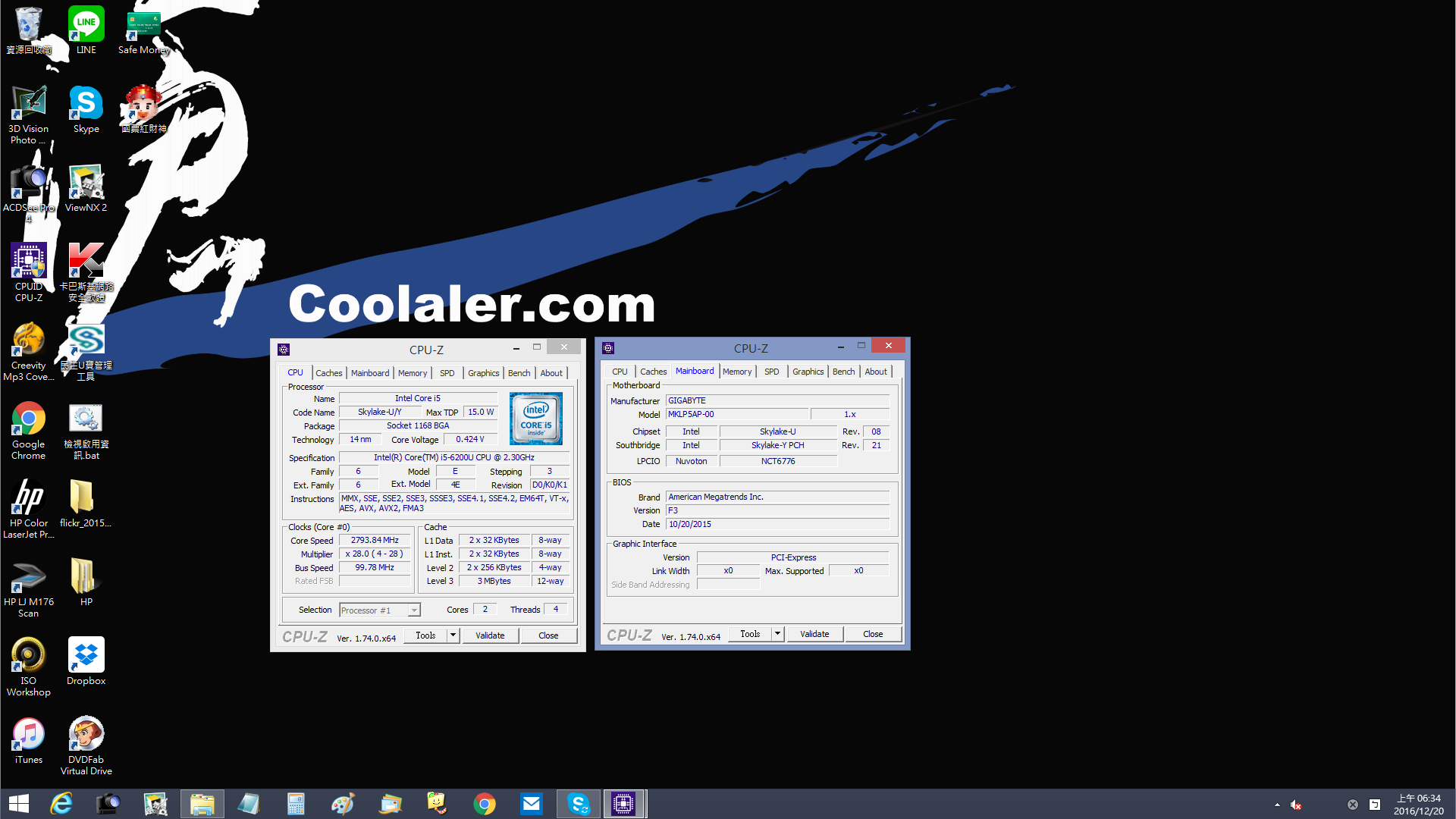The image size is (1456, 819).
Task: Open DVDFab Virtual Drive shortcut
Action: pyautogui.click(x=86, y=746)
